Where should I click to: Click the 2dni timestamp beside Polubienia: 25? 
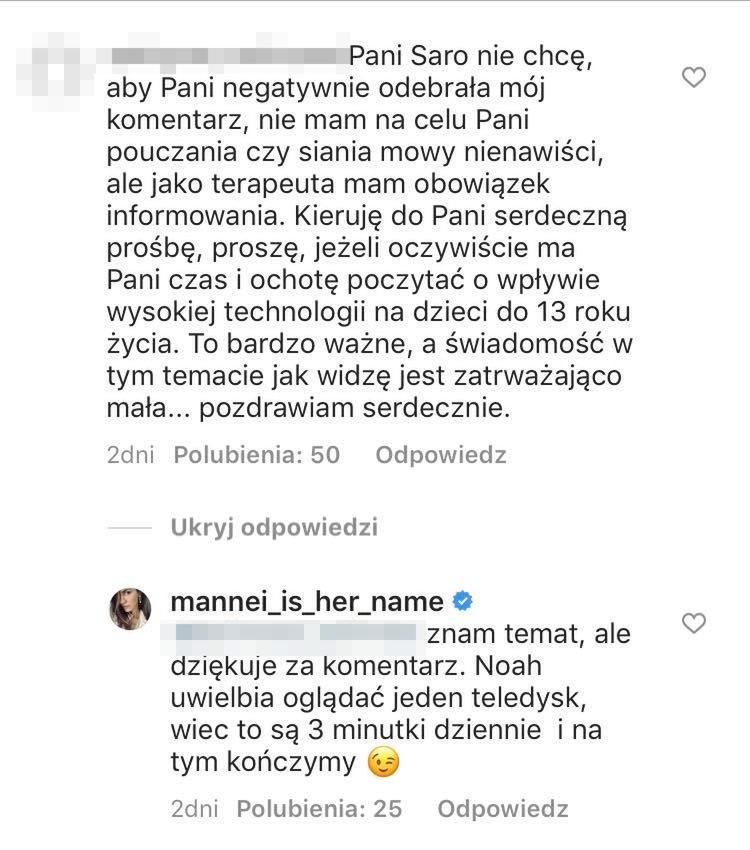point(192,808)
